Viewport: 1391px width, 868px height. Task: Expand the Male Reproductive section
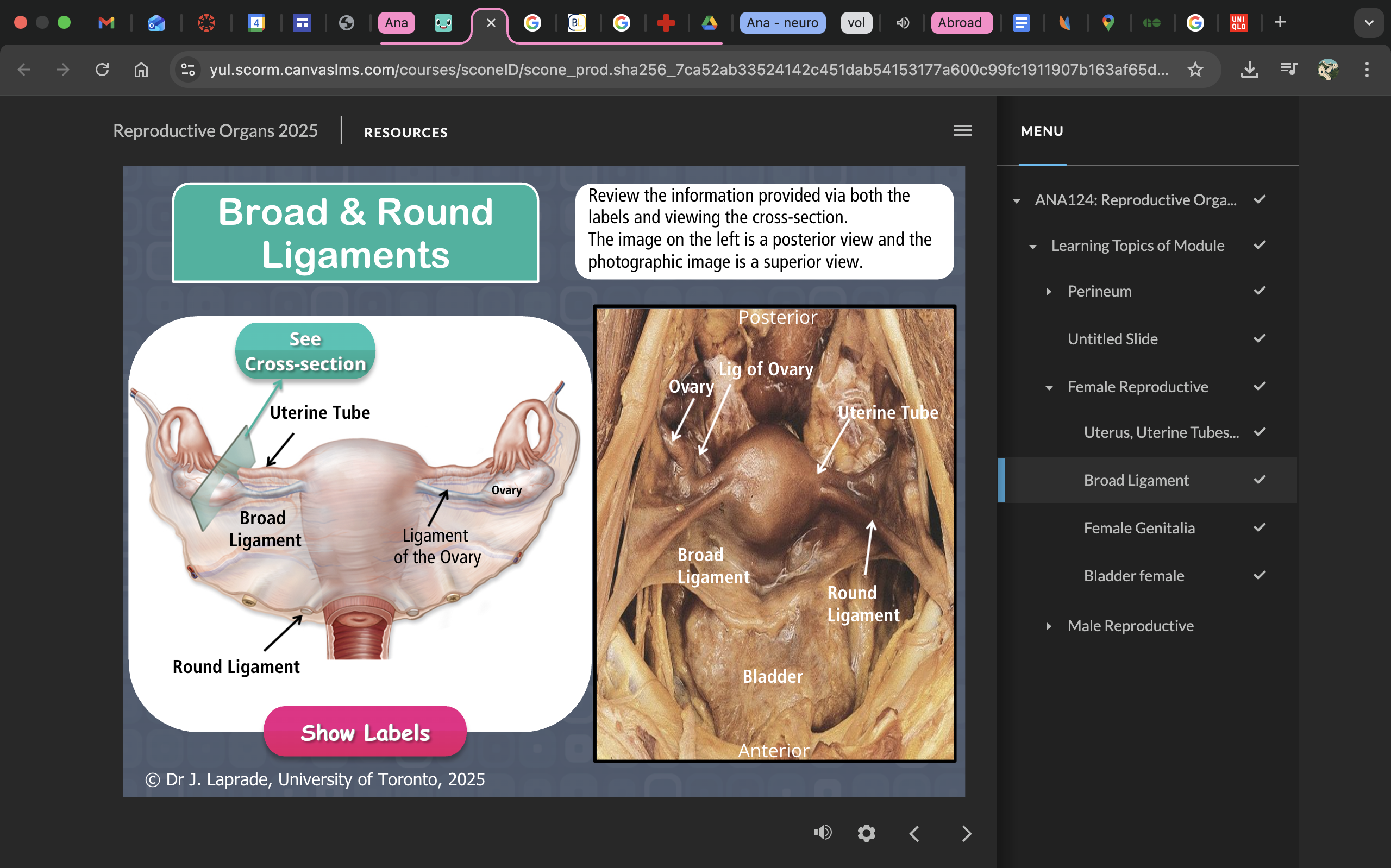(1050, 626)
